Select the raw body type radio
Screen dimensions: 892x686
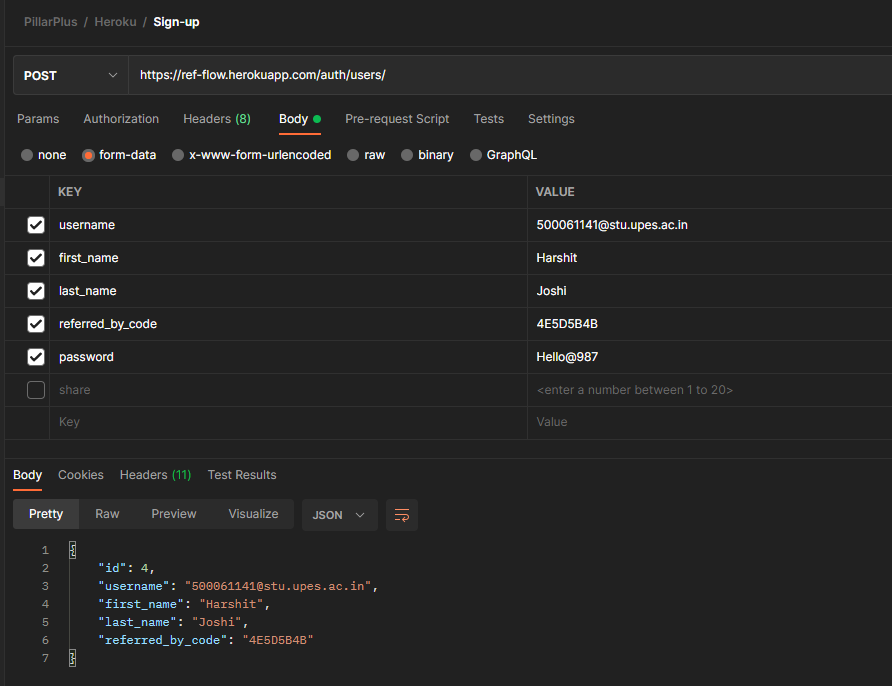point(353,155)
